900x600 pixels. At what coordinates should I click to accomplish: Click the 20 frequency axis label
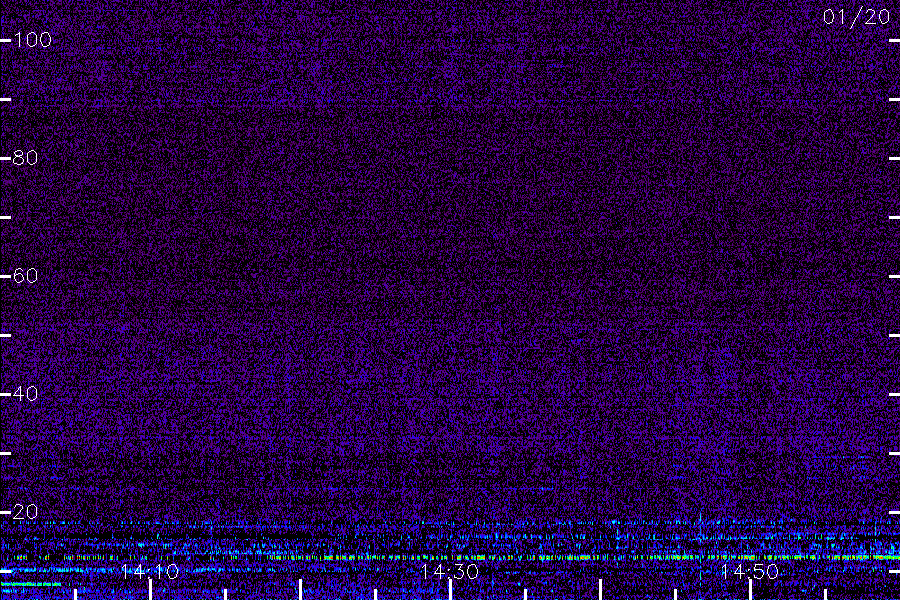click(25, 512)
